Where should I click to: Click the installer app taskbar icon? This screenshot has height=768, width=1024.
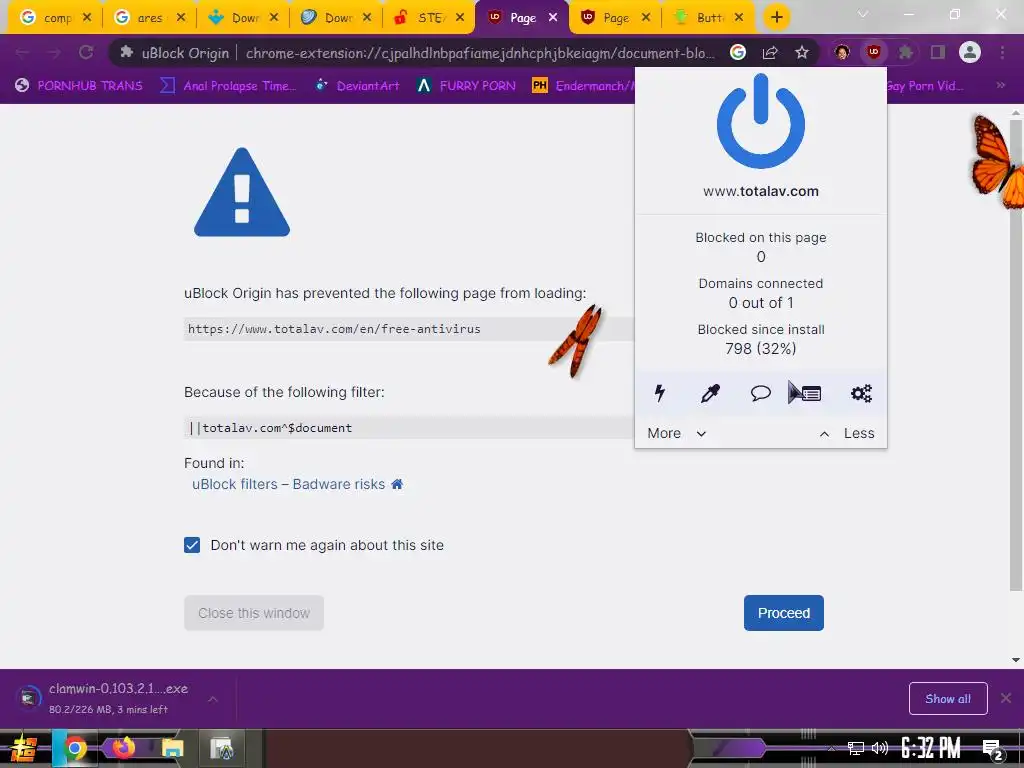(x=222, y=748)
